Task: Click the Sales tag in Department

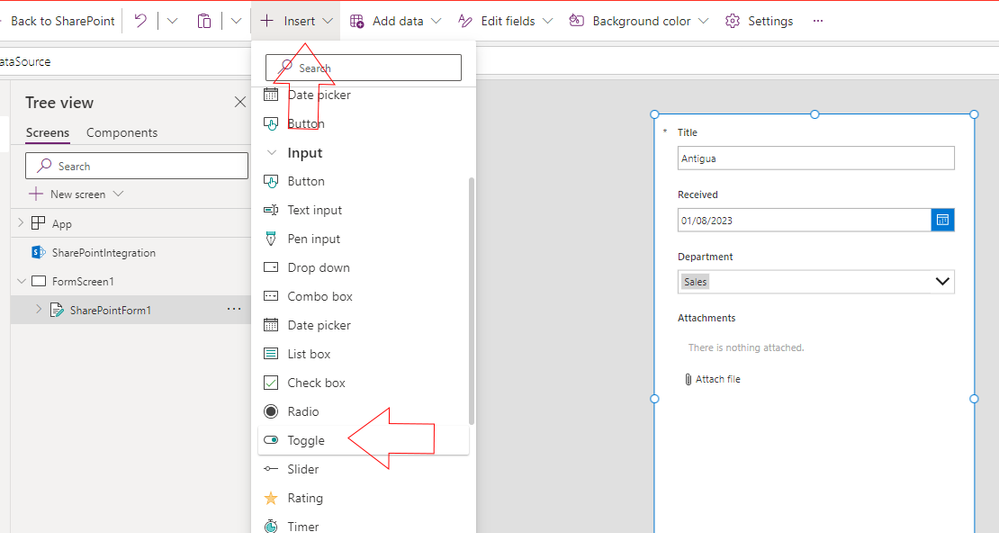Action: (695, 281)
